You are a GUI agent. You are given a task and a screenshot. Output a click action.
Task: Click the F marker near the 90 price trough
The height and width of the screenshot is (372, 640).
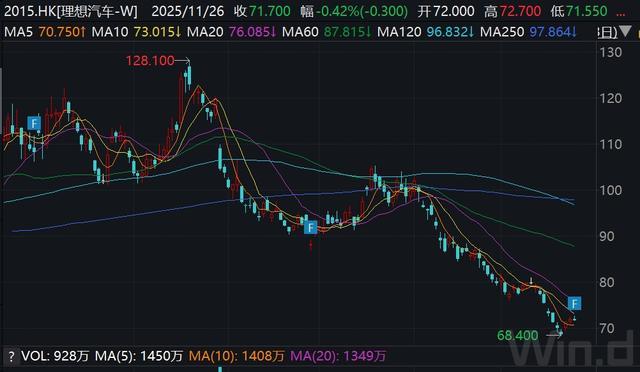point(311,227)
